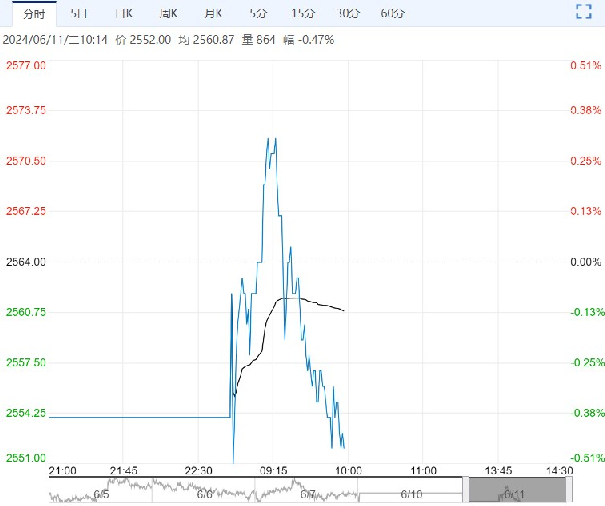Switch to the 周K weekly chart tab
Viewport: 605px width, 506px height.
point(167,13)
